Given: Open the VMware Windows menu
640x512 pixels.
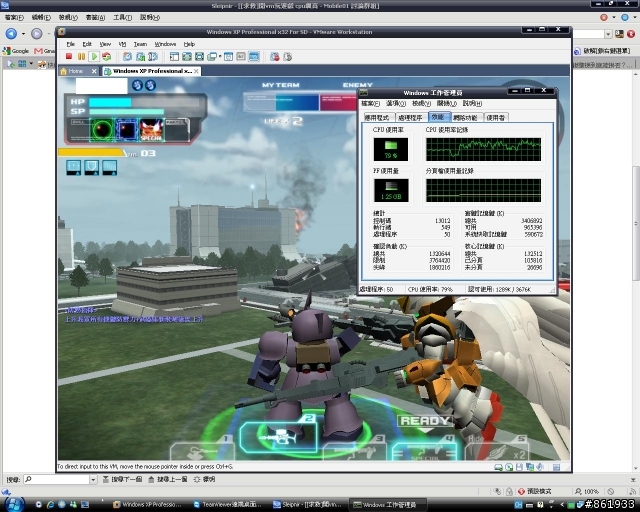Looking at the screenshot, I should click(x=165, y=44).
